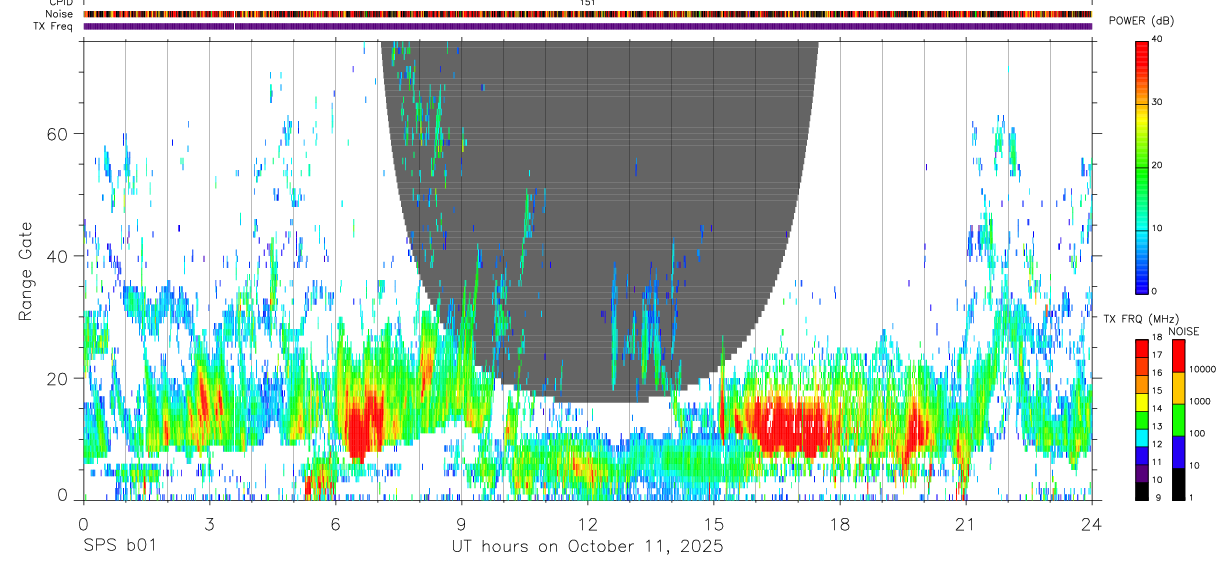Pick the blue segment of NOISE colorbar

1179,451
